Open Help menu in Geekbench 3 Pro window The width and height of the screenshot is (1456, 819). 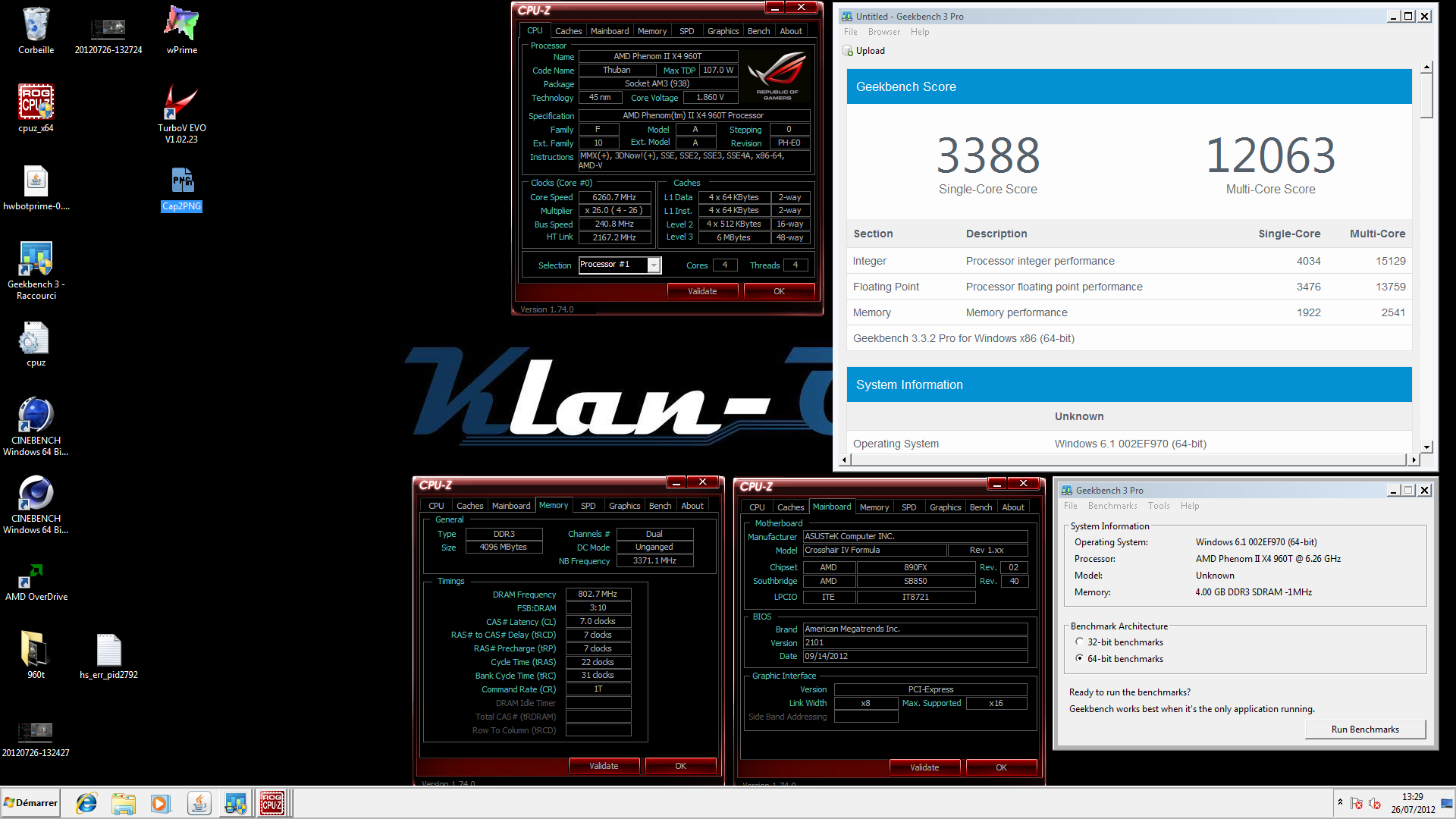click(x=1190, y=506)
